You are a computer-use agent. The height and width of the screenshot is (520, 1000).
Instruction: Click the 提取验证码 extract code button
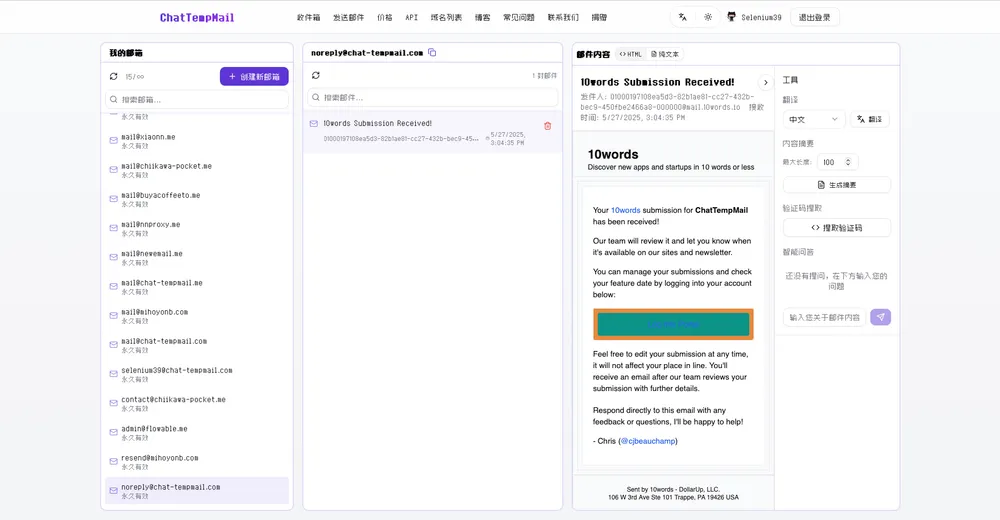[837, 228]
